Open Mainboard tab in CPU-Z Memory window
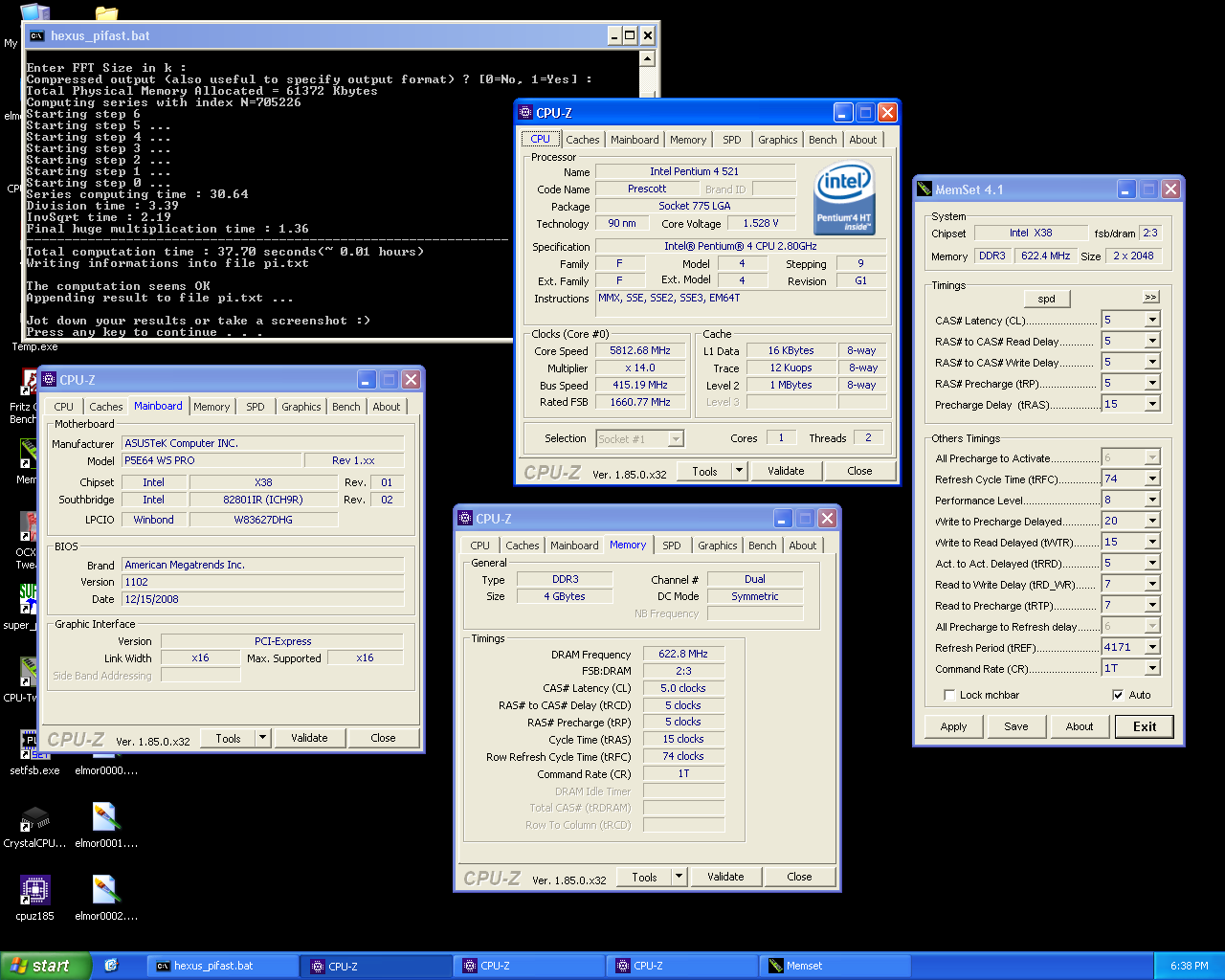 (574, 546)
